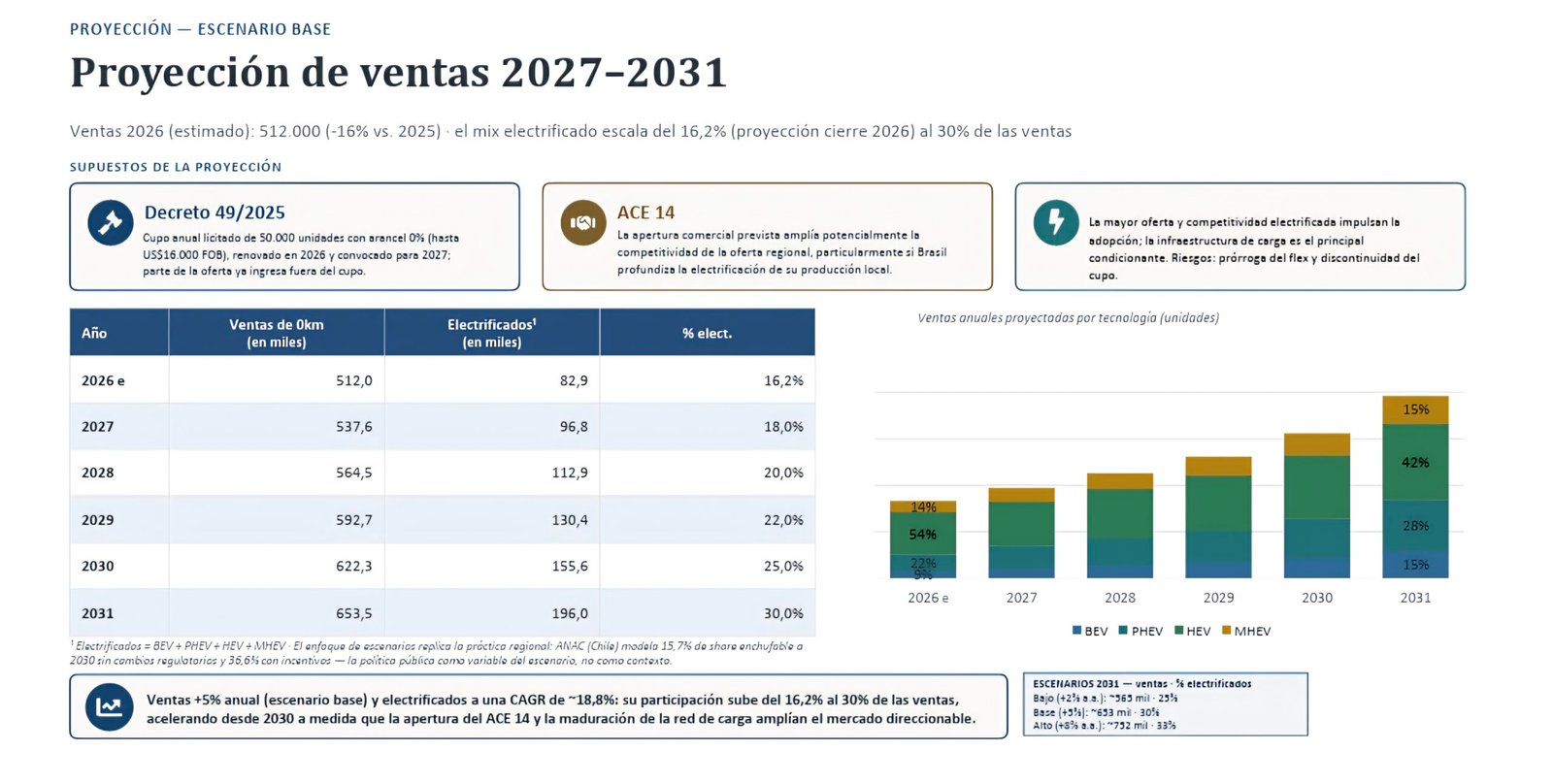
Task: Click the 42% HEV segment of 2031 bar
Action: tap(1415, 462)
